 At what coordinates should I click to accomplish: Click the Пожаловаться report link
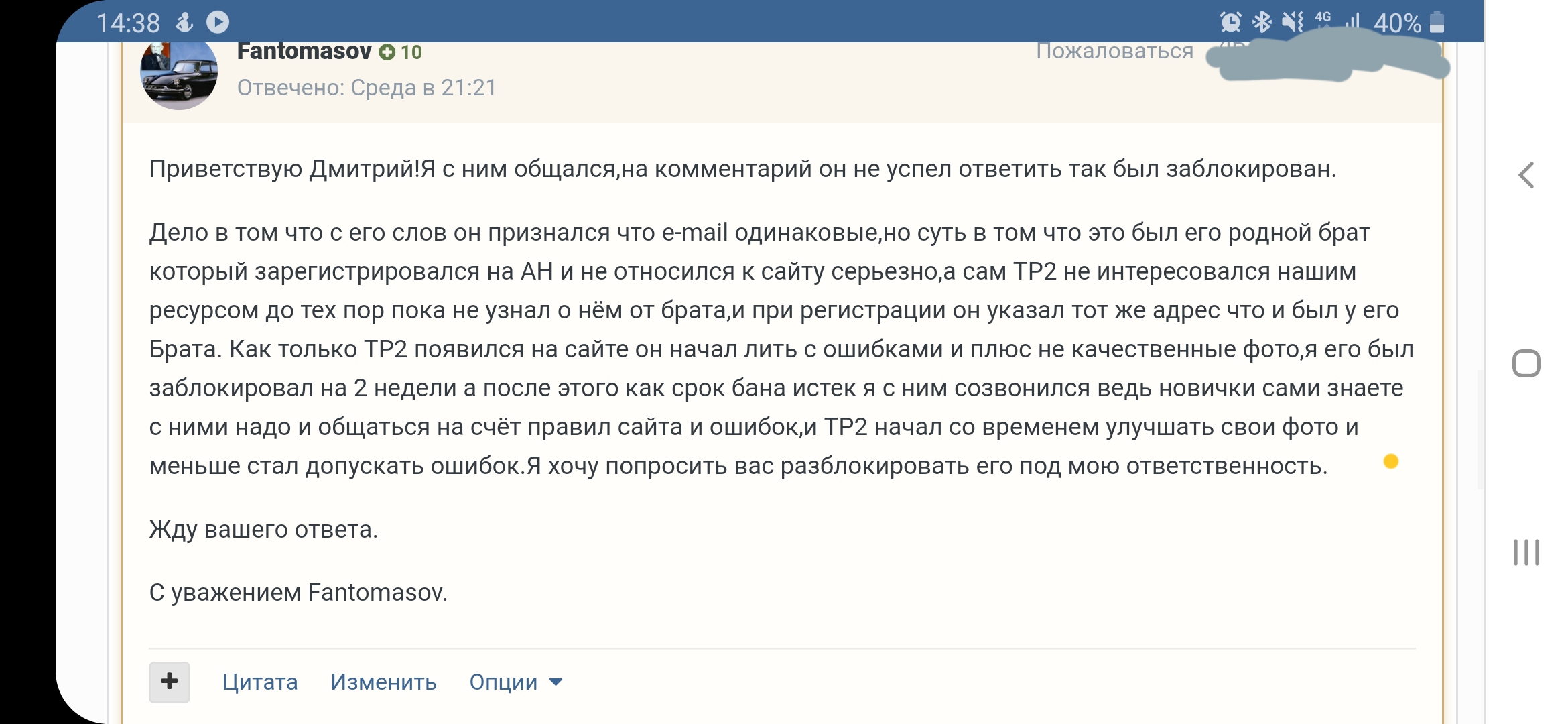(1114, 51)
